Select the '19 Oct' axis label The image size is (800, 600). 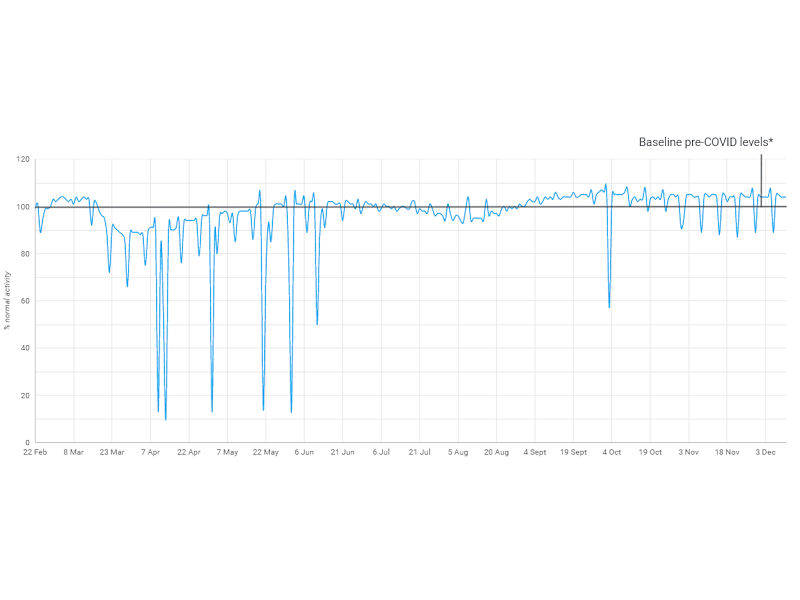pyautogui.click(x=650, y=452)
